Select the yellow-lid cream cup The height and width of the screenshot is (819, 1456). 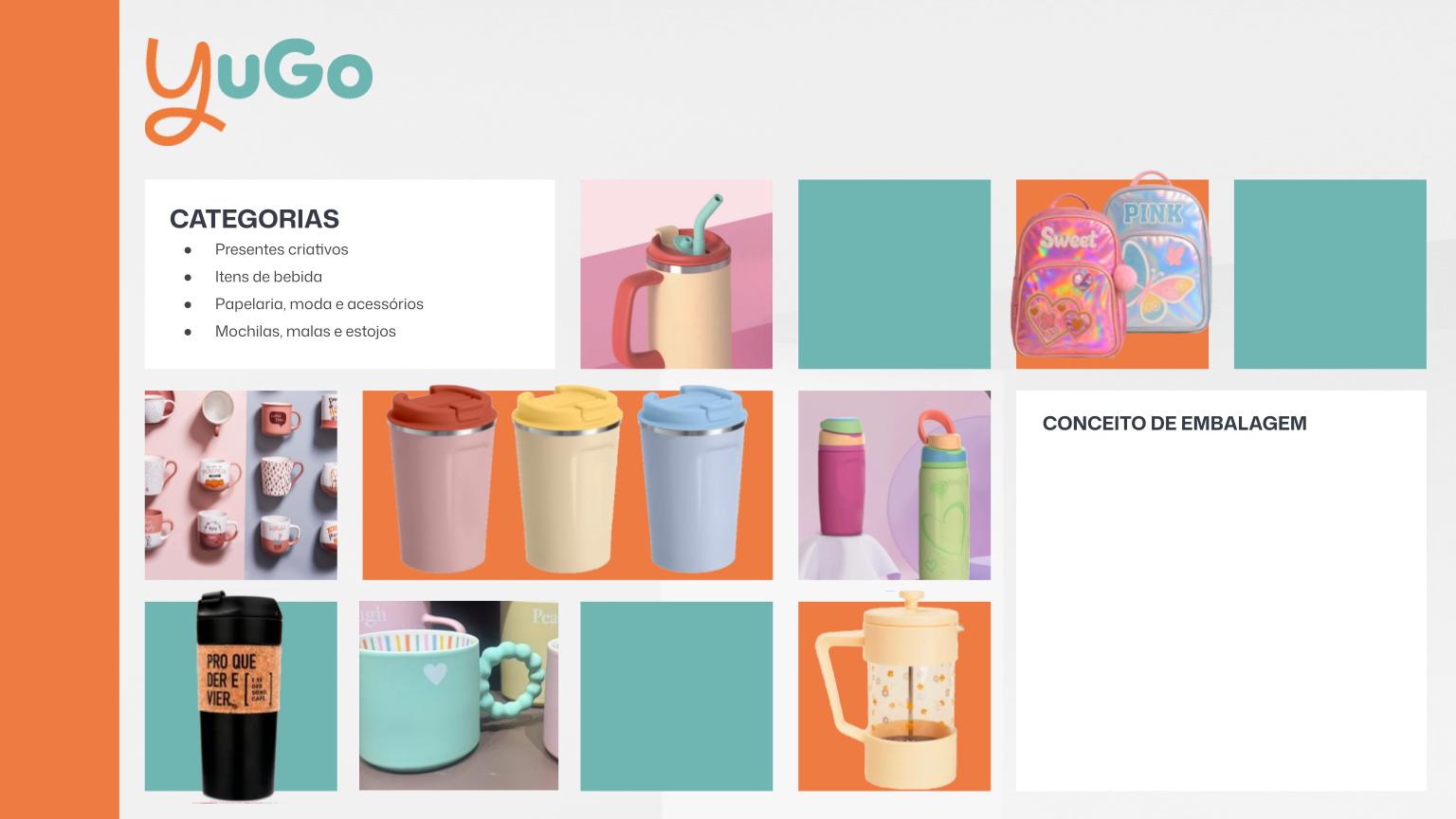click(x=567, y=479)
